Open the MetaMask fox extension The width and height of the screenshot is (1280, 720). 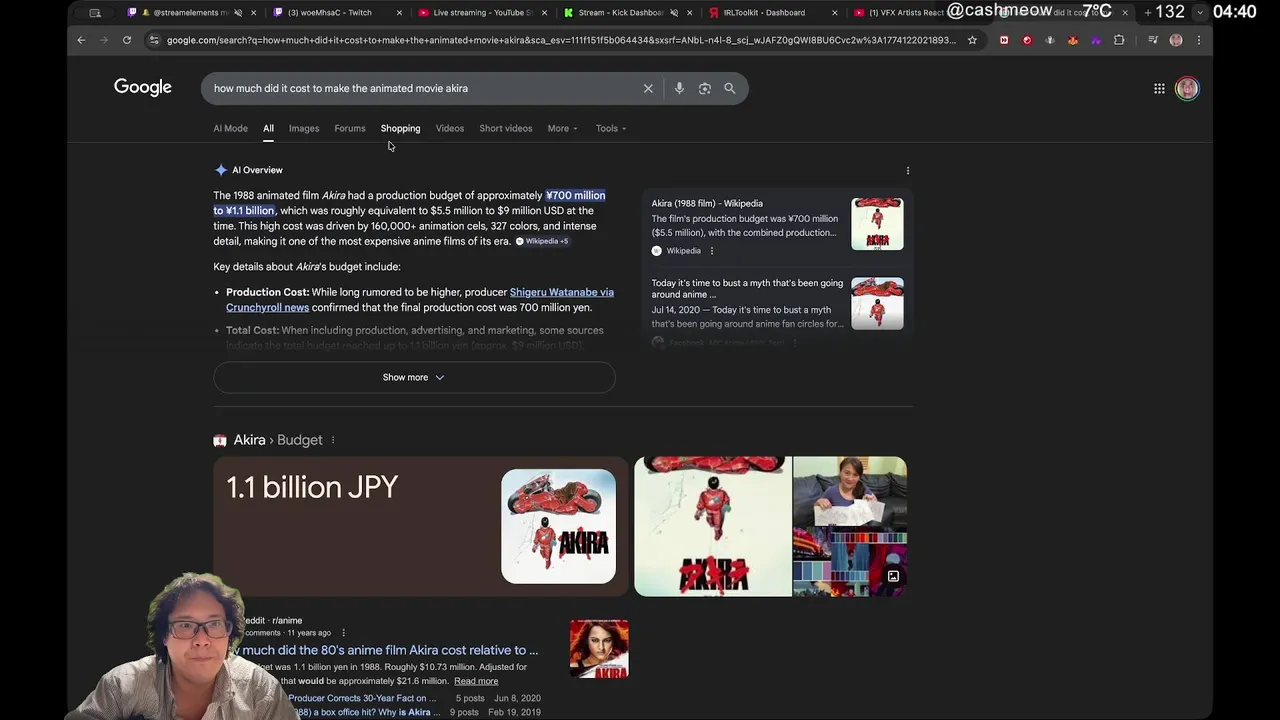1073,40
